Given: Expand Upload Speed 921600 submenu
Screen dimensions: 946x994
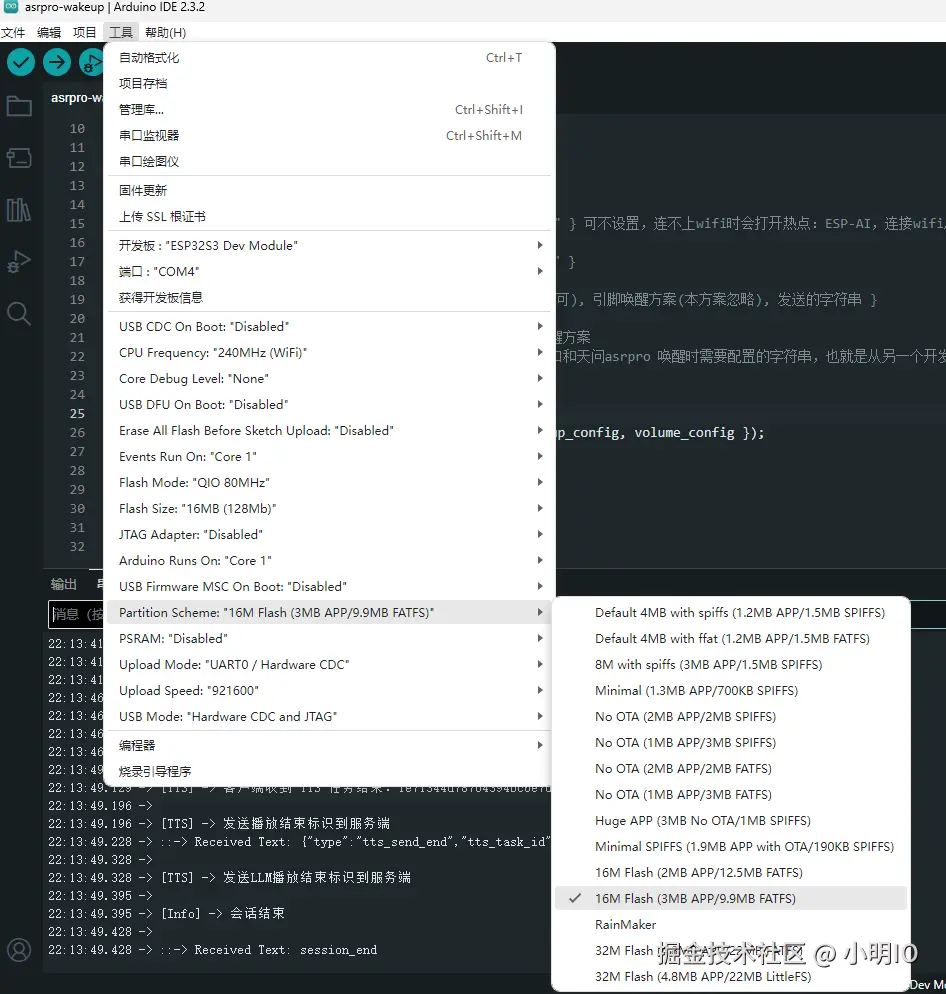Looking at the screenshot, I should pyautogui.click(x=329, y=690).
